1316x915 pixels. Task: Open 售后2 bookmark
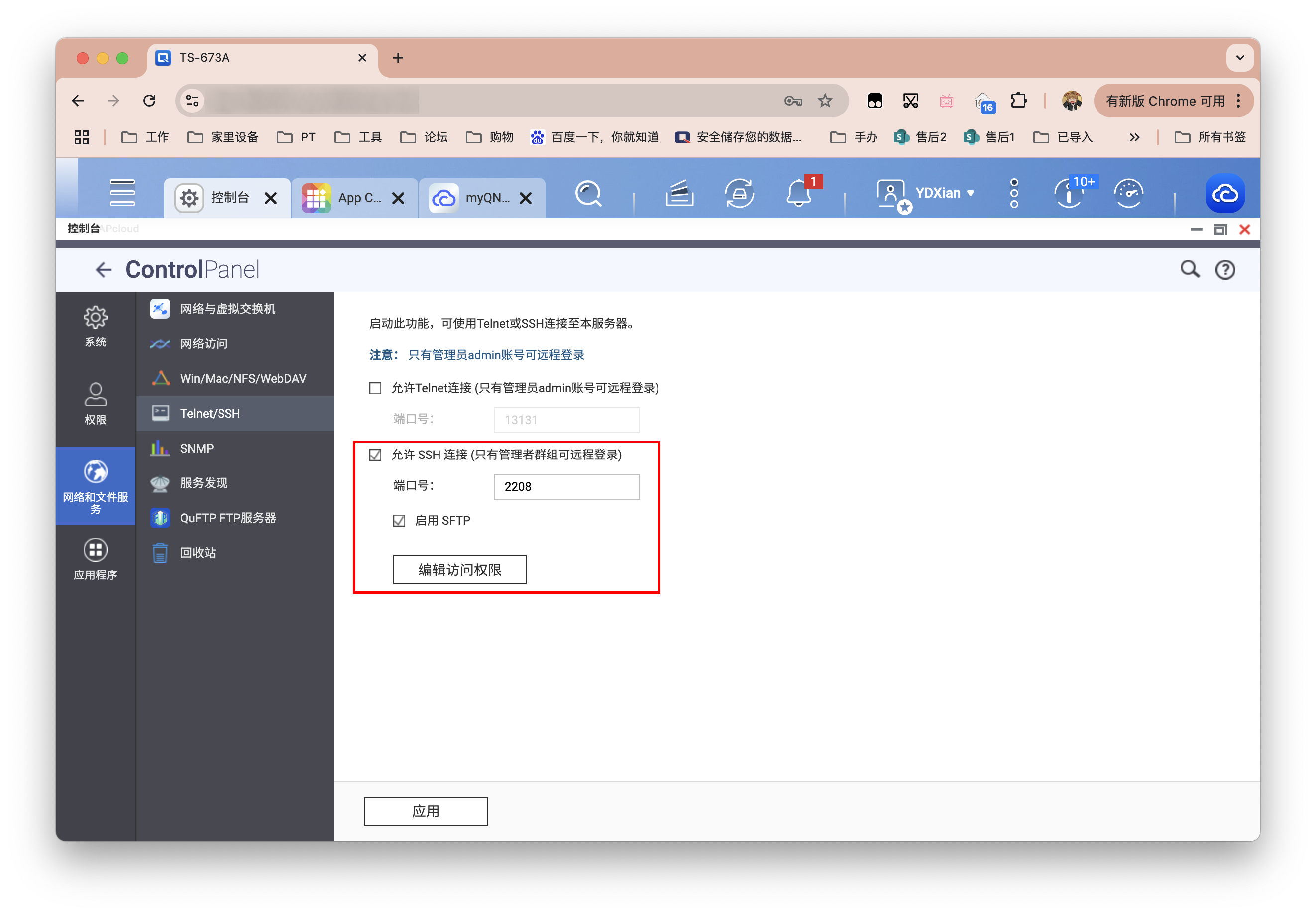click(x=920, y=137)
